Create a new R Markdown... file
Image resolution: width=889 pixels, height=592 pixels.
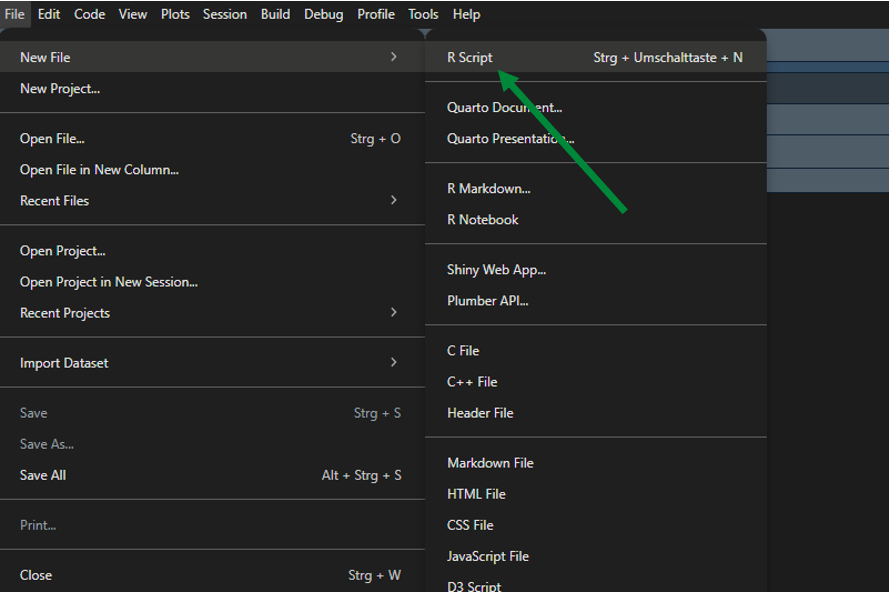coord(596,188)
